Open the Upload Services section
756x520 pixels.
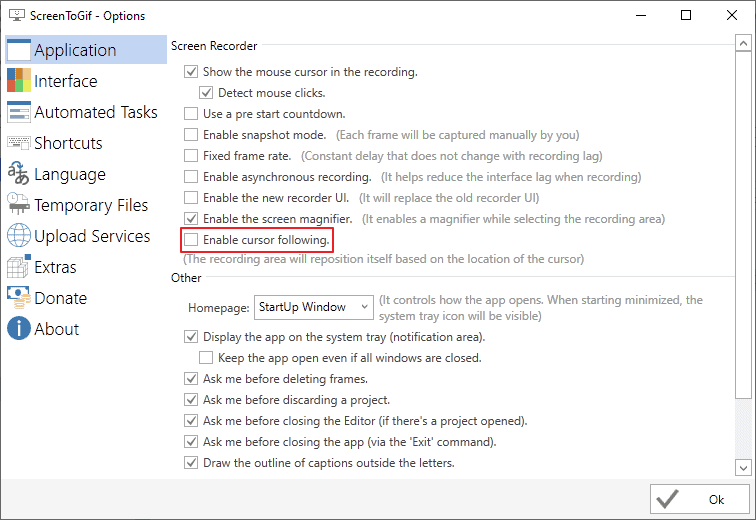pos(86,236)
